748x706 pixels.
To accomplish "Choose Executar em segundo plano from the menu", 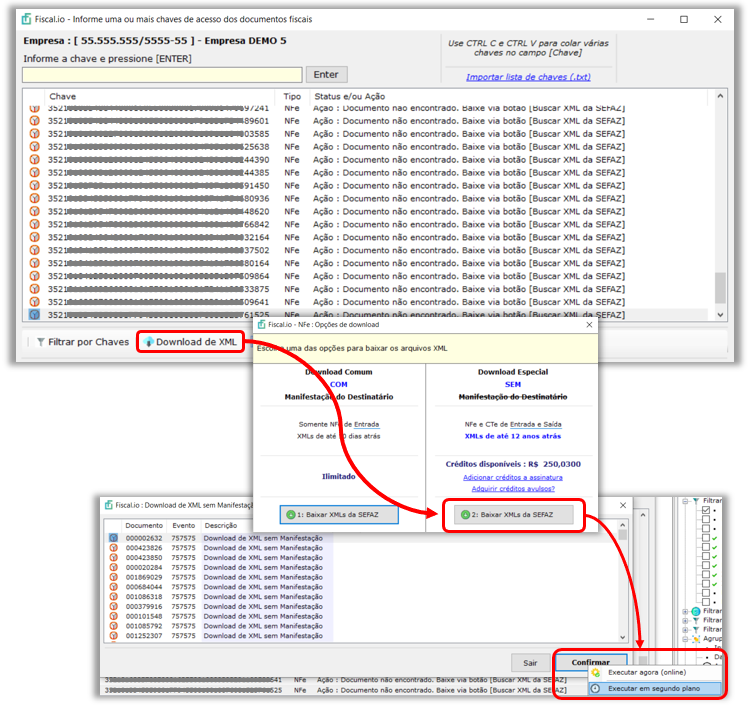I will click(x=654, y=688).
